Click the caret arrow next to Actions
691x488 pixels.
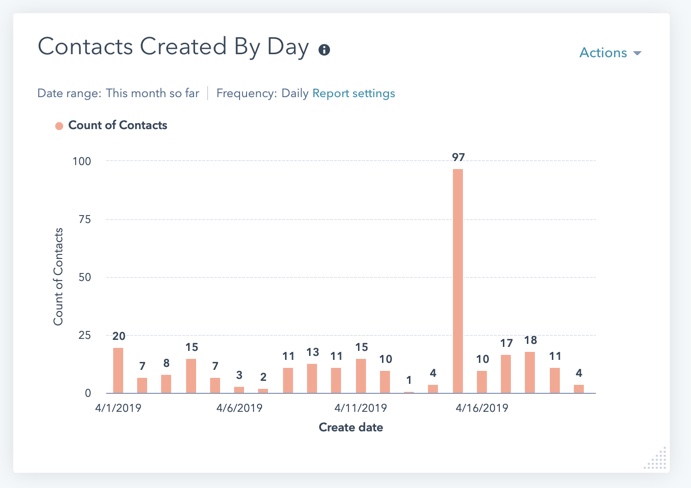(637, 54)
